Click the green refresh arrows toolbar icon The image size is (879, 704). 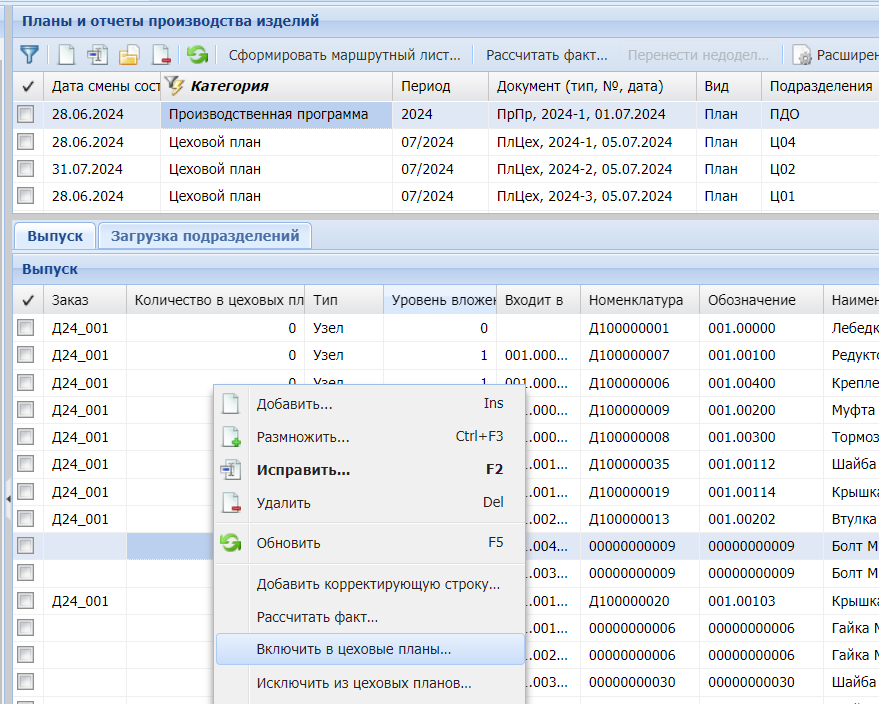pyautogui.click(x=197, y=55)
